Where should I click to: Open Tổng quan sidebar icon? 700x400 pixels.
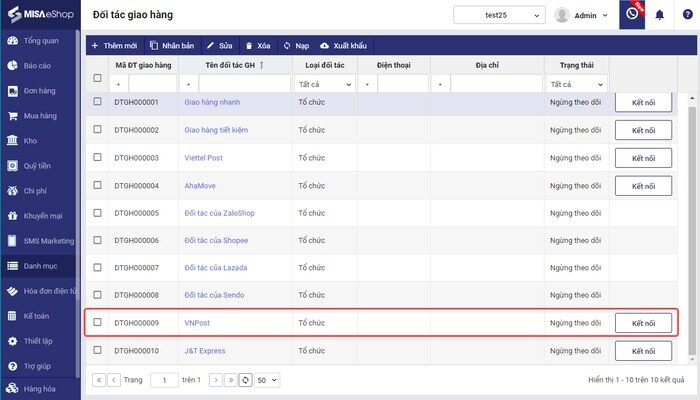point(11,41)
